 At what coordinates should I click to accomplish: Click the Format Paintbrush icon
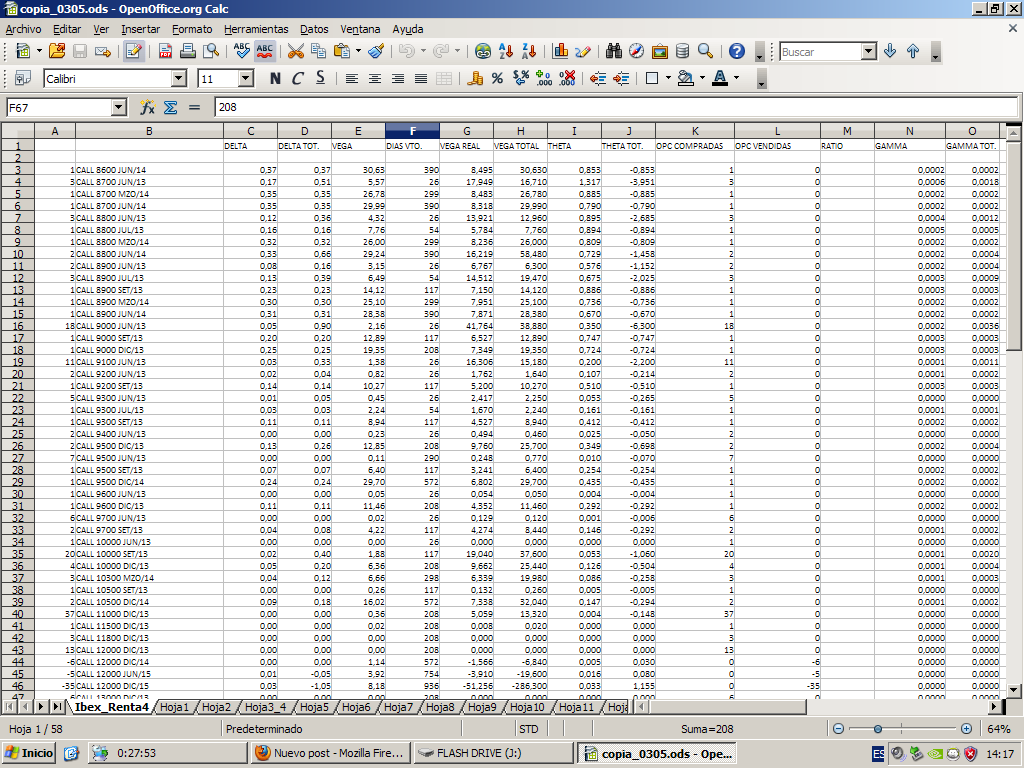point(376,51)
